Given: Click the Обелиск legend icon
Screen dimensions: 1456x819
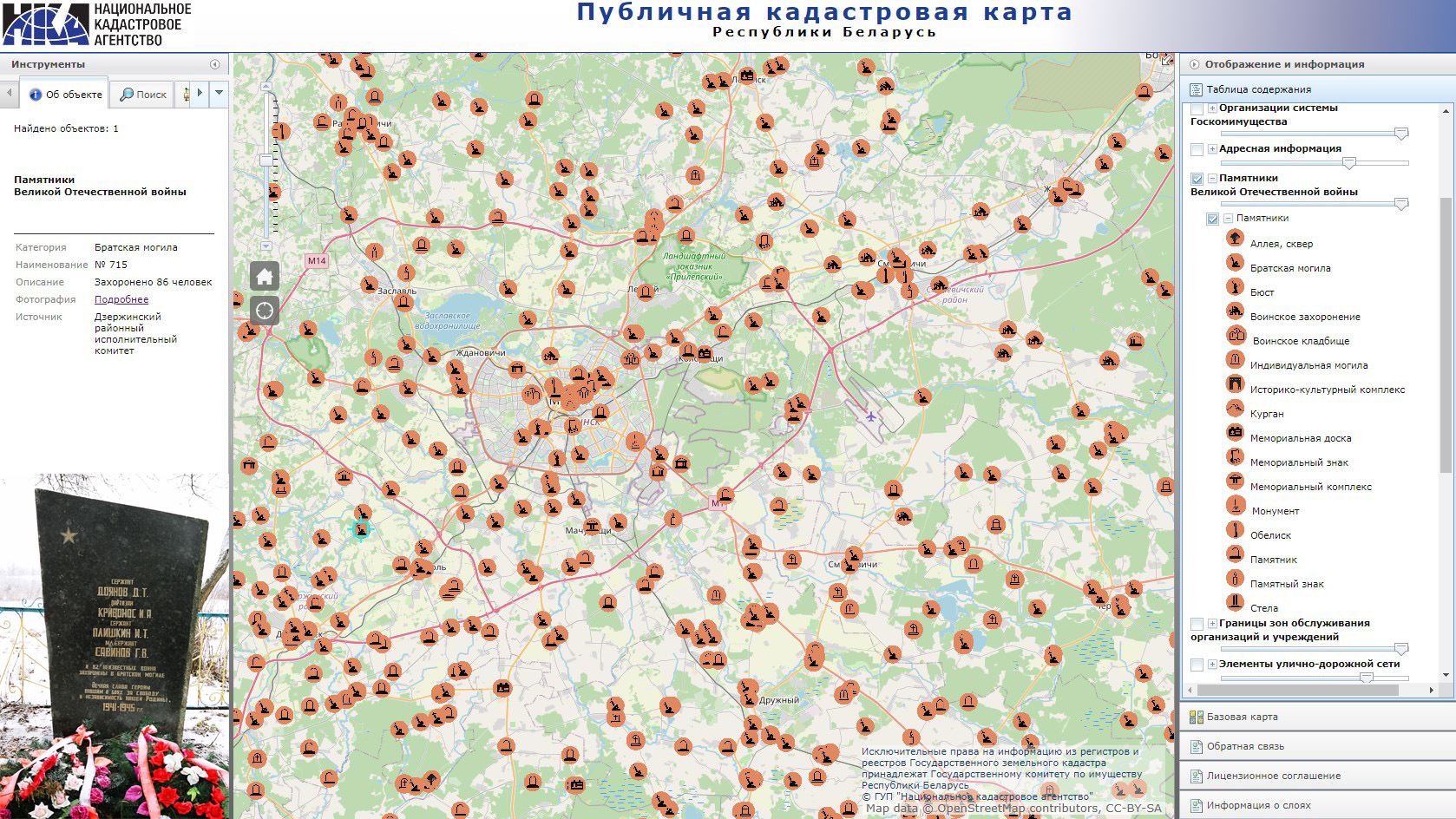Looking at the screenshot, I should pos(1235,530).
